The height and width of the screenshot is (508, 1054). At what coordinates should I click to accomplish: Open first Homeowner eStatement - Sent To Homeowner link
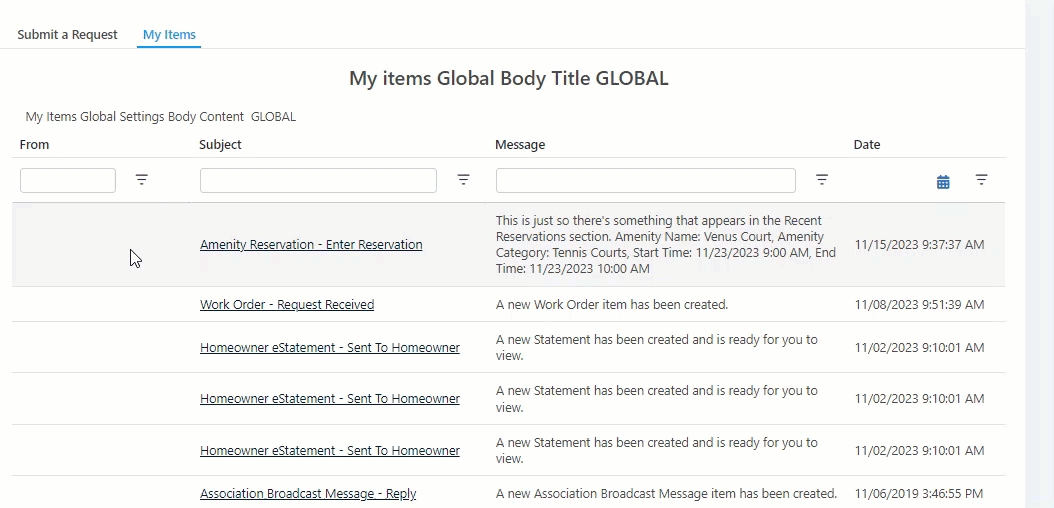click(x=330, y=347)
